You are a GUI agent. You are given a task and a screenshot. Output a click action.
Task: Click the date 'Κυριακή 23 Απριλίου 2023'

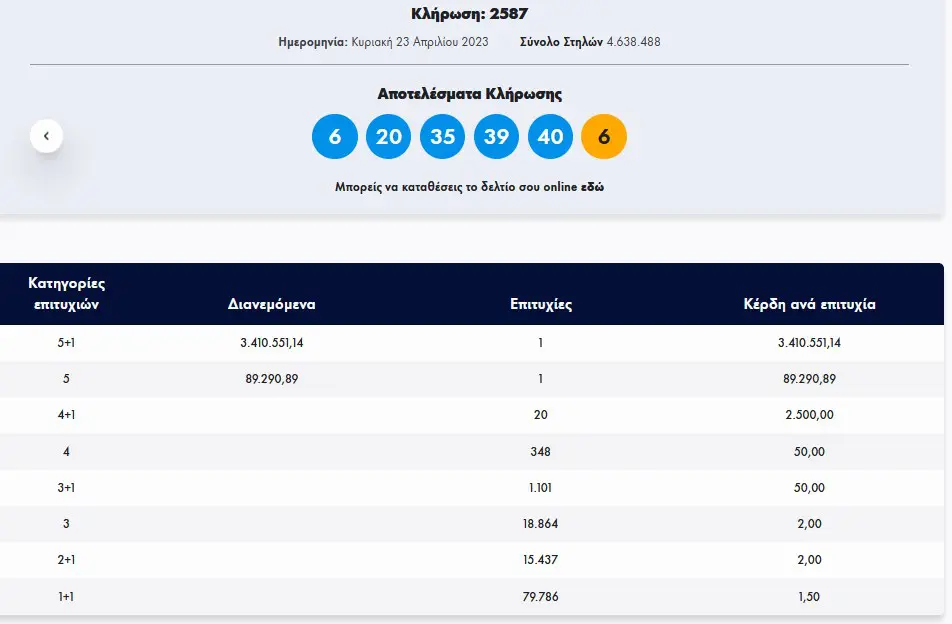tap(420, 42)
